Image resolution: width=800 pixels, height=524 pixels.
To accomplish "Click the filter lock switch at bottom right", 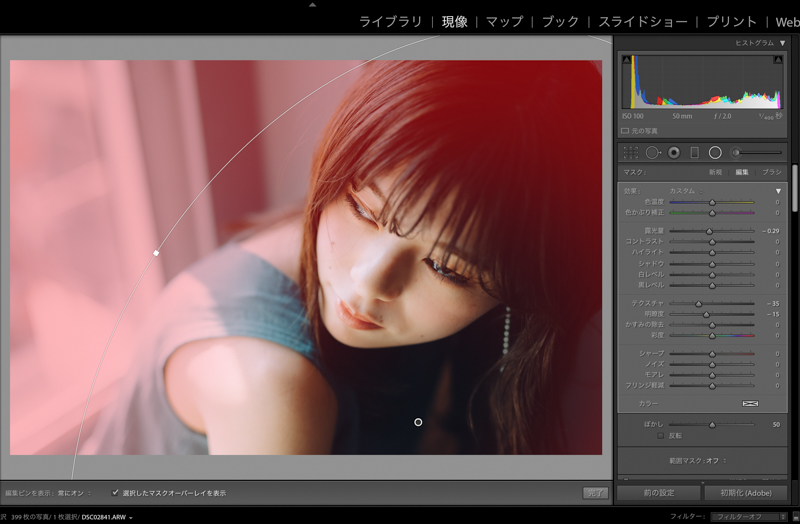I will point(796,516).
